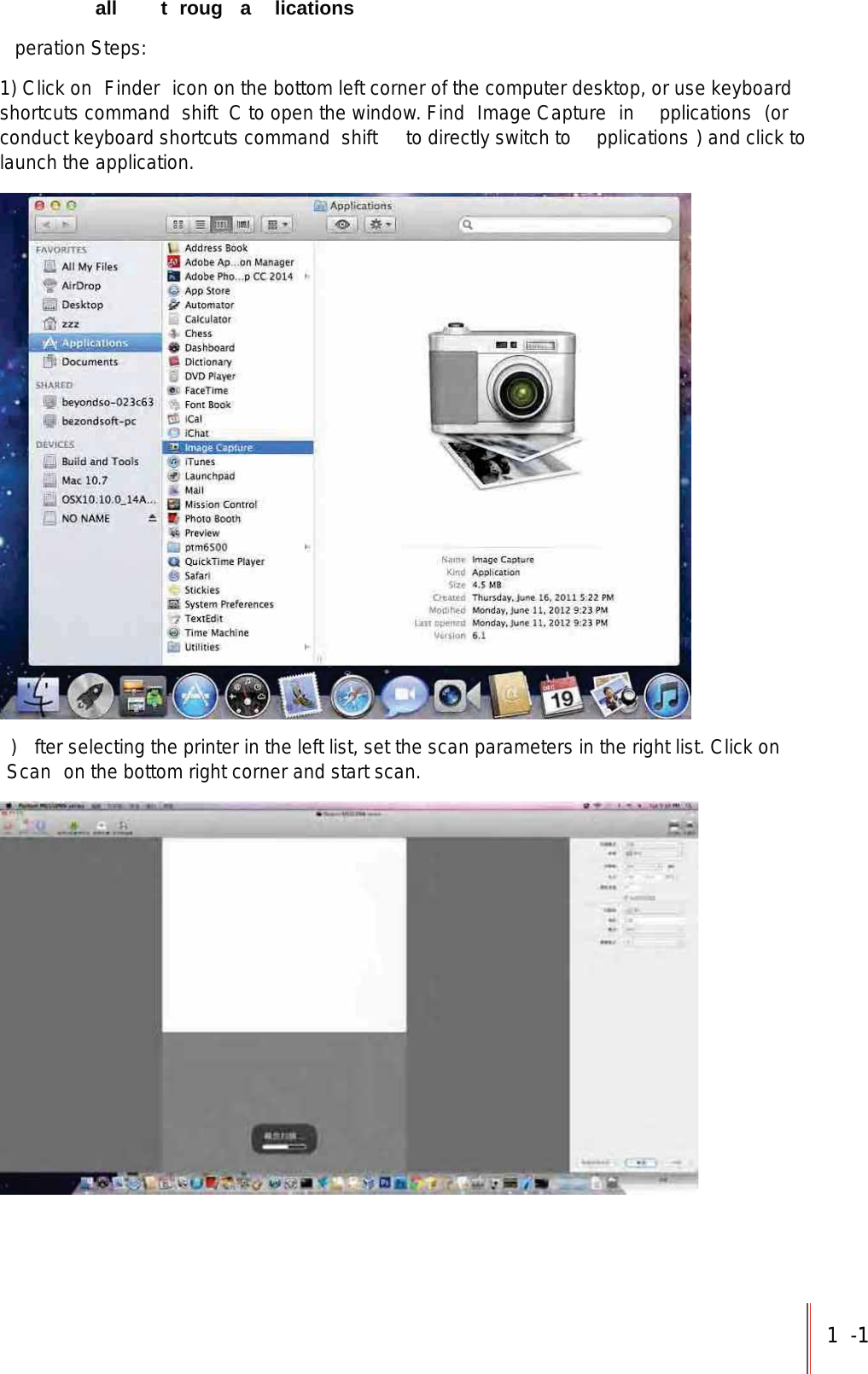Expand the ptm6500 folder arrow
868x1374 pixels.
[x=306, y=547]
